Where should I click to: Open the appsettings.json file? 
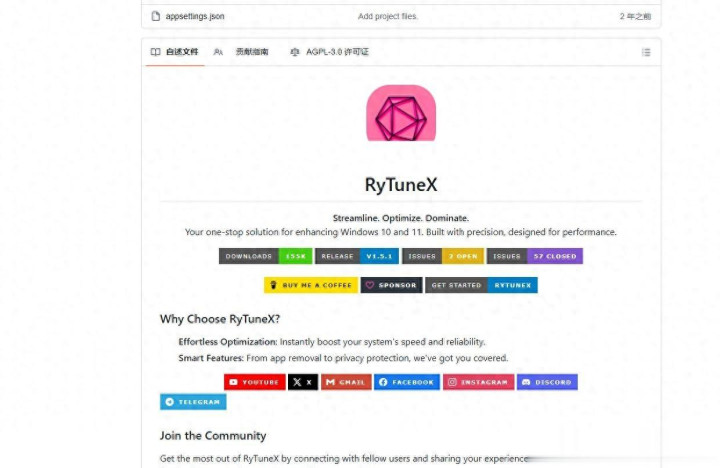(195, 16)
